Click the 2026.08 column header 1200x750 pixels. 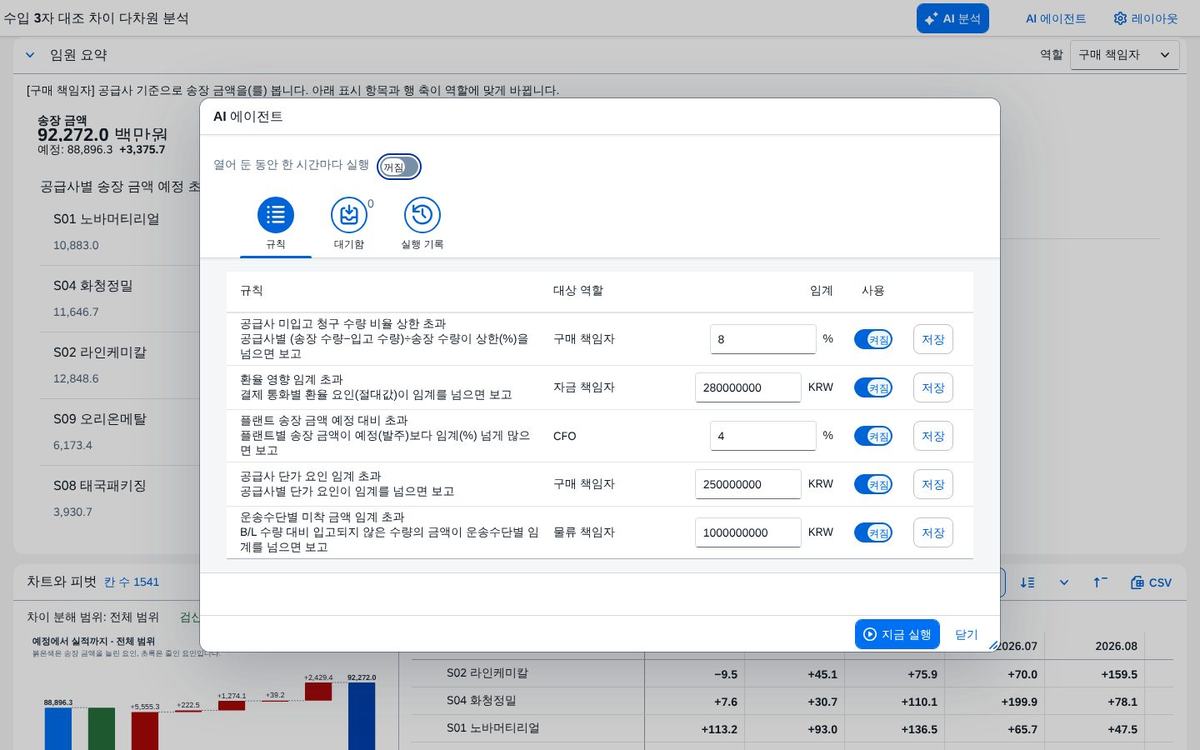coord(1116,646)
